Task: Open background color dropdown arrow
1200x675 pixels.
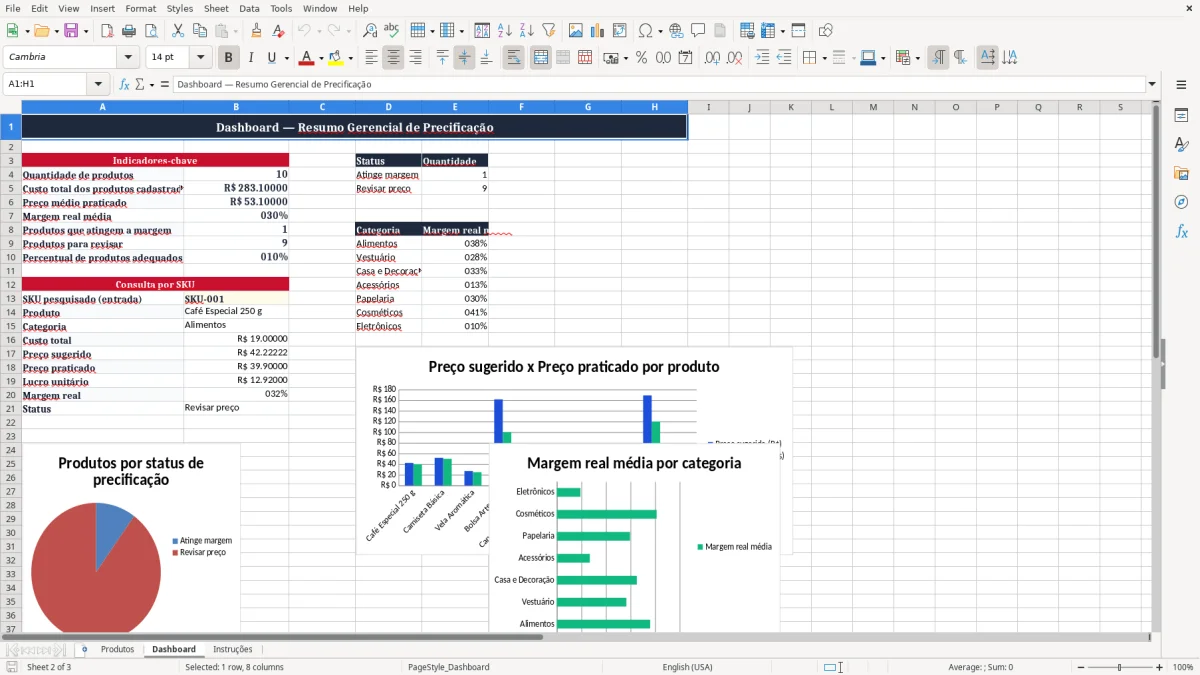Action: 350,58
